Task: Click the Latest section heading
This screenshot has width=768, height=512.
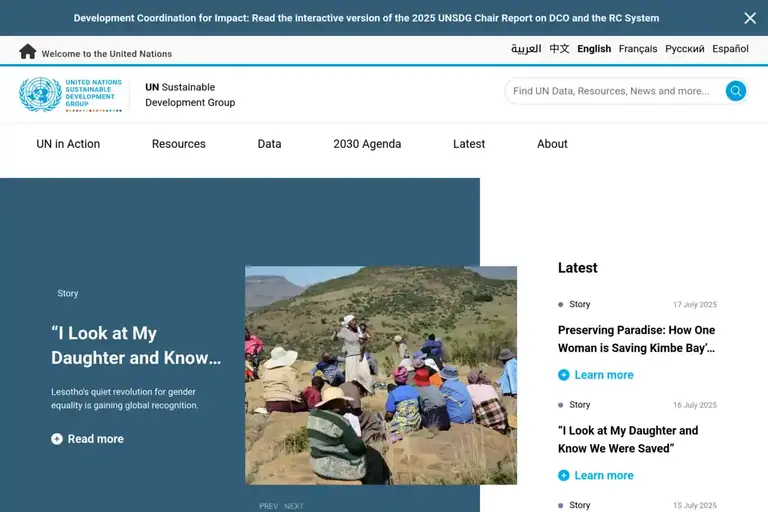Action: pos(577,268)
